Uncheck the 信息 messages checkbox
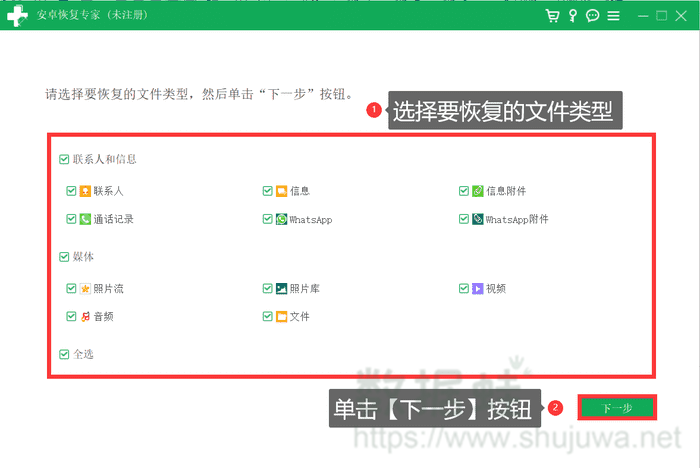Viewport: 700px width, 468px height. [268, 191]
